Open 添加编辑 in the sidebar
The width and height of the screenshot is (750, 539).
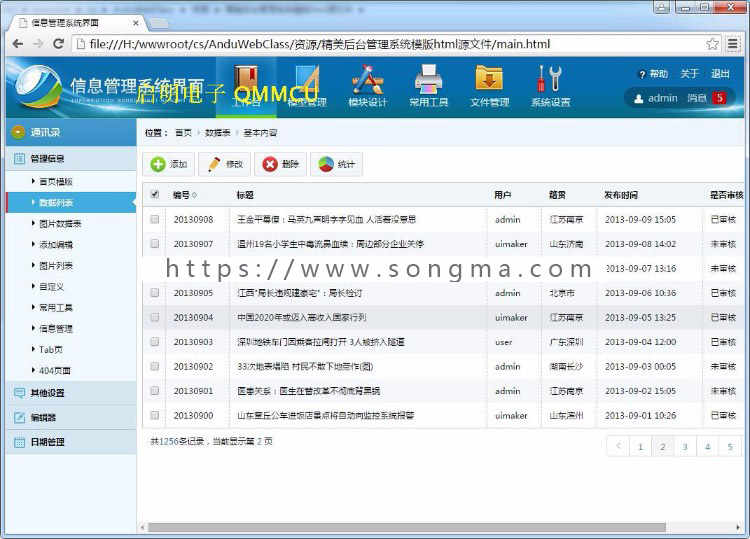55,245
